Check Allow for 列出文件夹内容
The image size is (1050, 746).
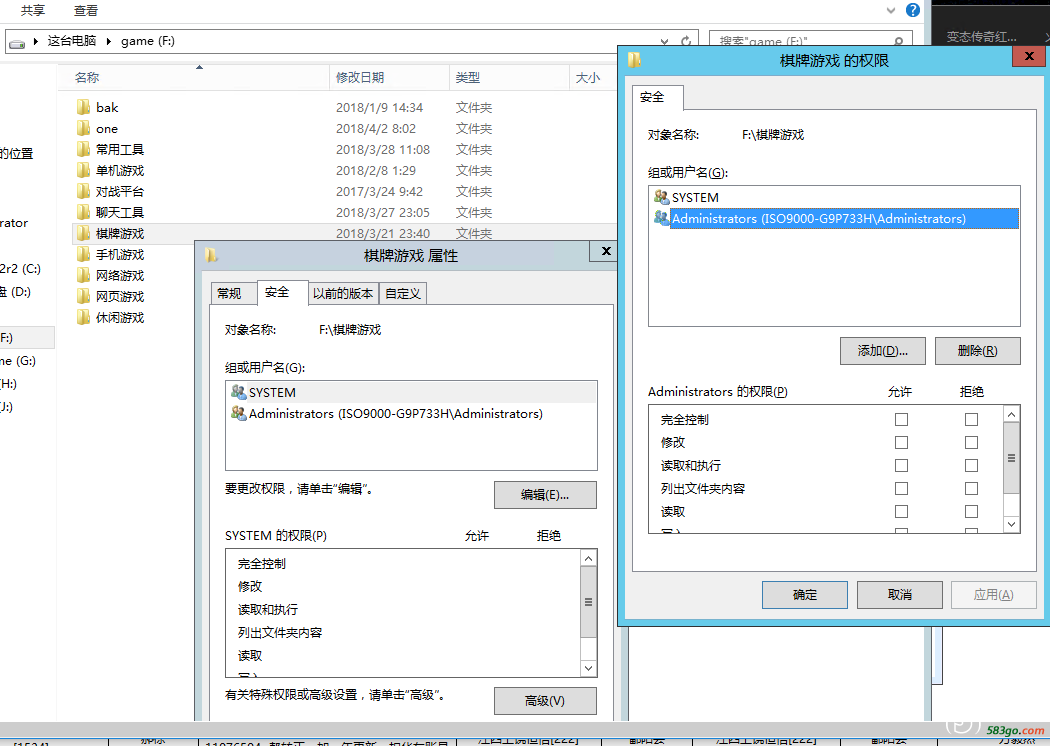tap(901, 489)
